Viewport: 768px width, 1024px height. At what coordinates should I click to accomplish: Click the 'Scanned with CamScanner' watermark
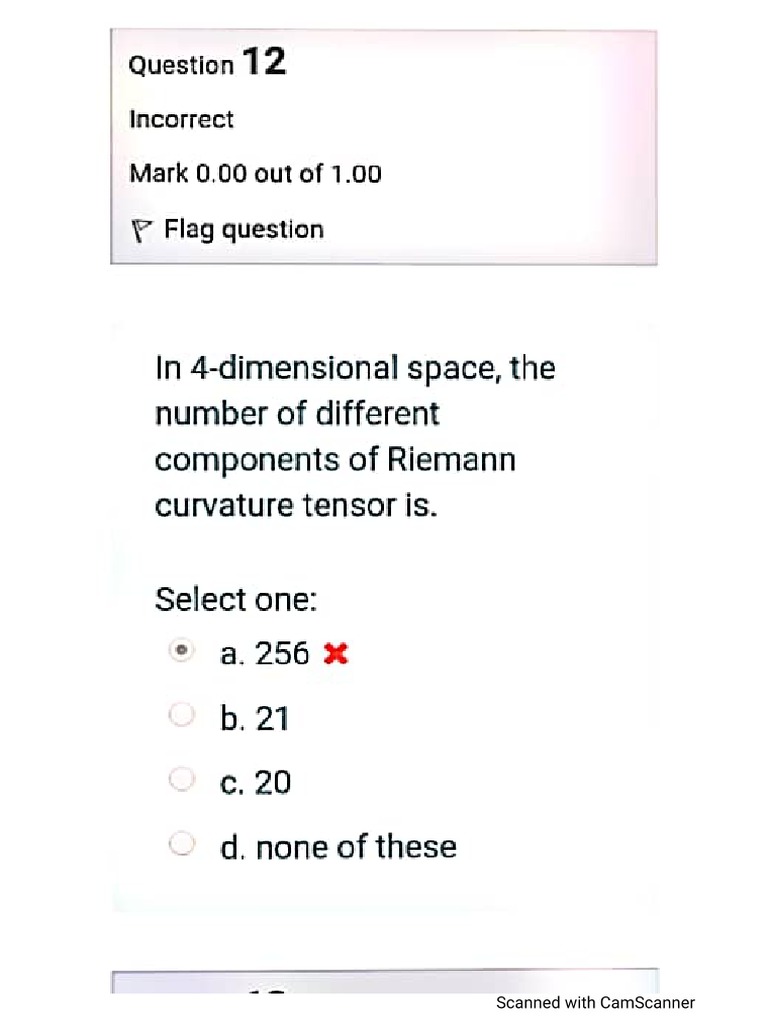[595, 1002]
